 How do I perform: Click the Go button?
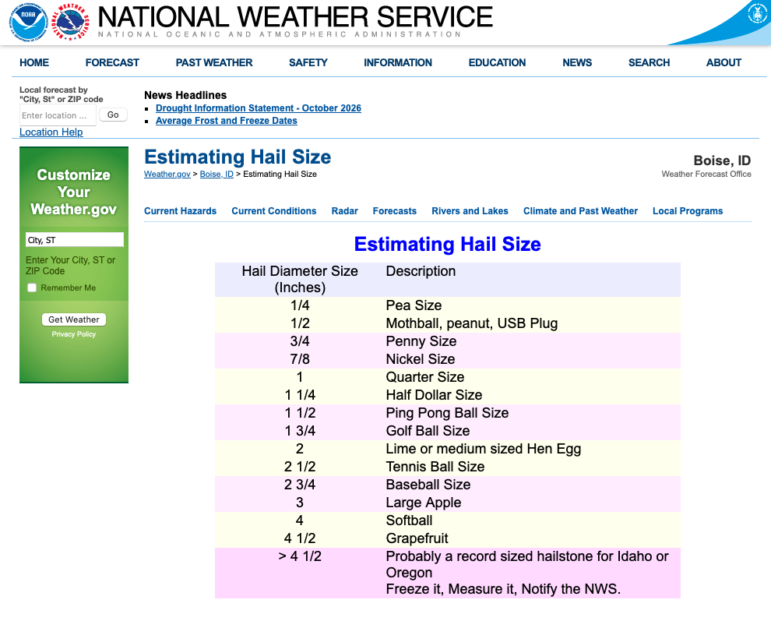coord(113,115)
